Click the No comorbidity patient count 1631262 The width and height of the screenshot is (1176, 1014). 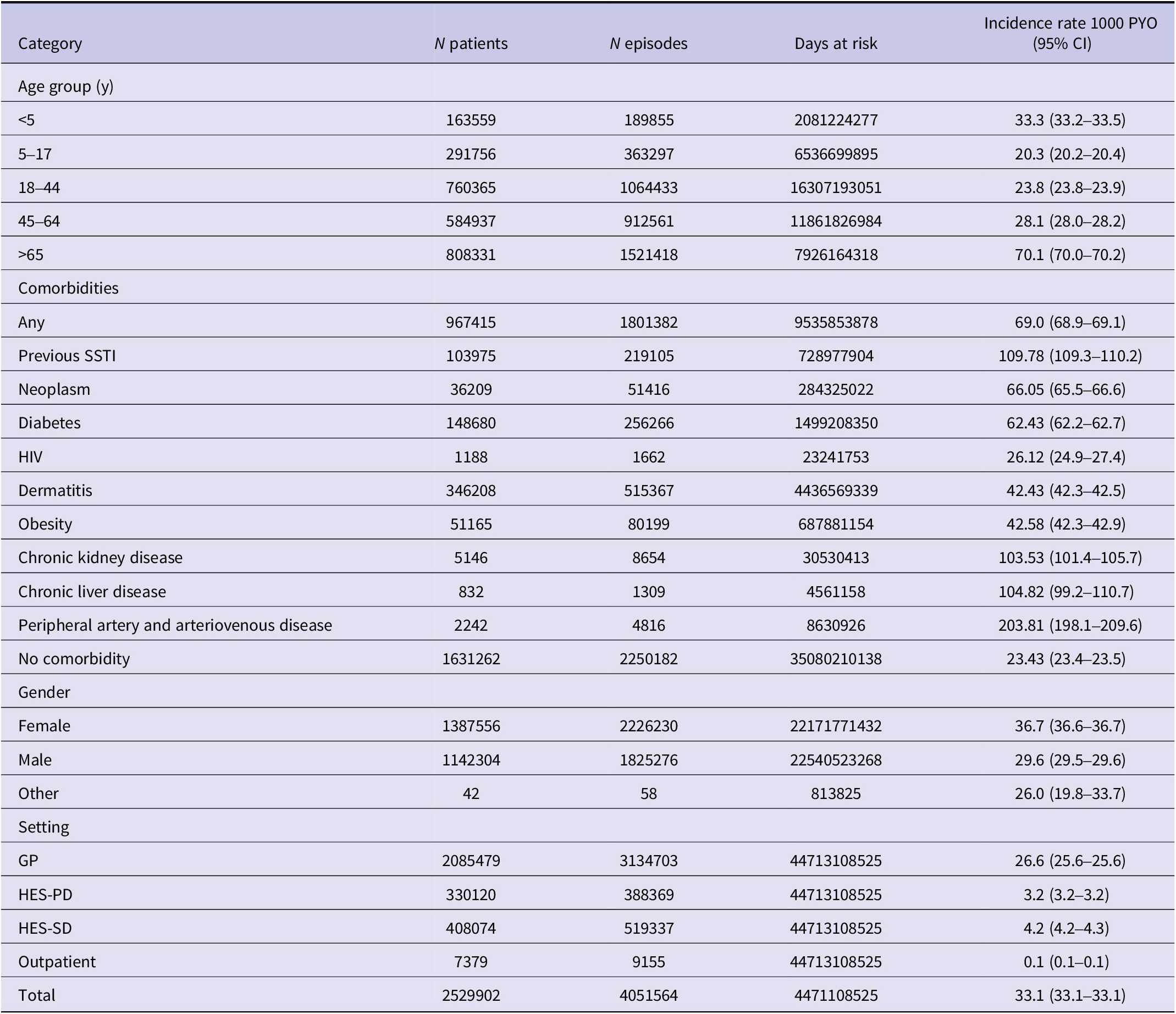point(471,659)
